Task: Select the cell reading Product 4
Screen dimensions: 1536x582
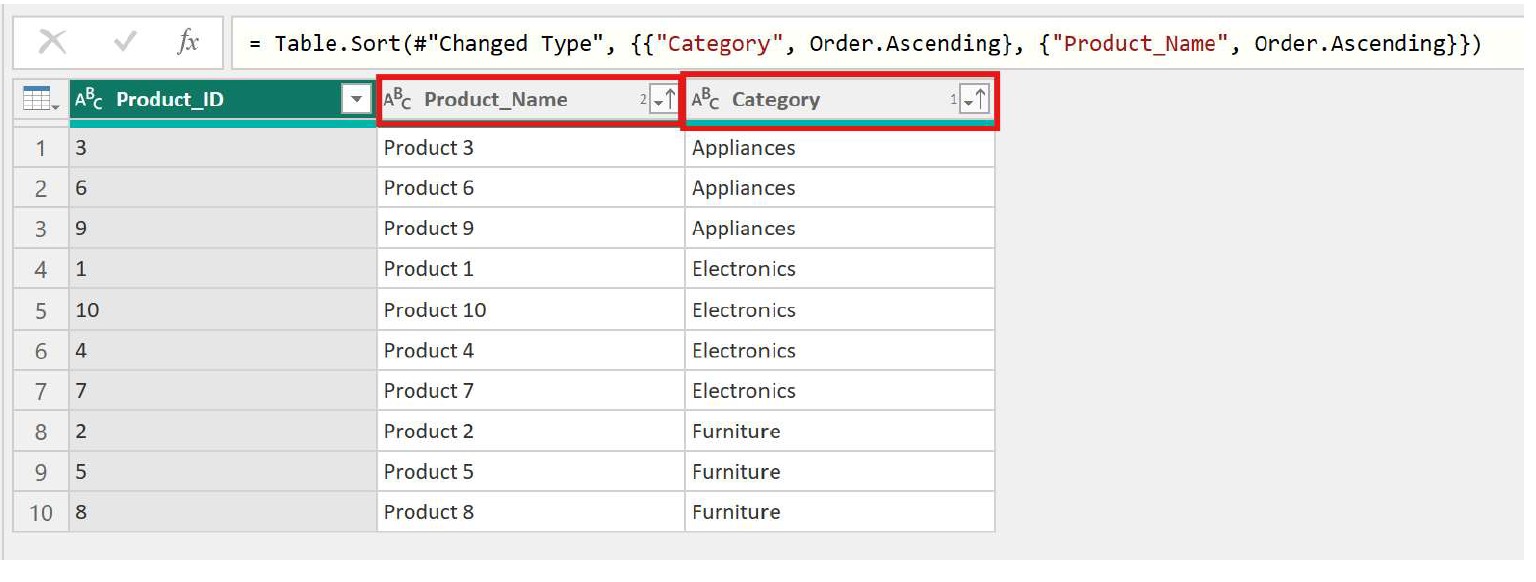Action: click(531, 350)
